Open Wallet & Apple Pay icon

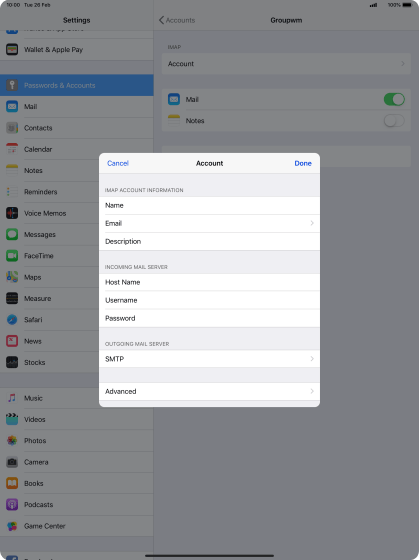point(12,49)
